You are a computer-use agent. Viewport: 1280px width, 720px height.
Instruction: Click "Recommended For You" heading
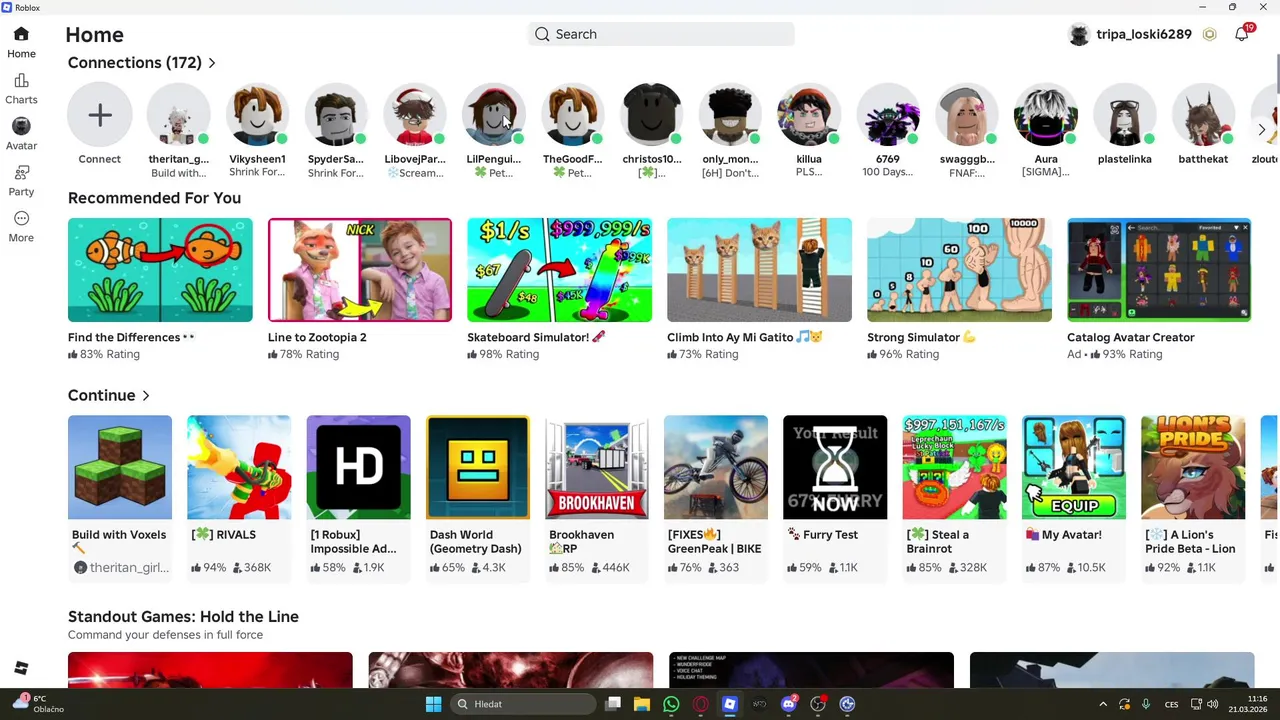point(154,198)
